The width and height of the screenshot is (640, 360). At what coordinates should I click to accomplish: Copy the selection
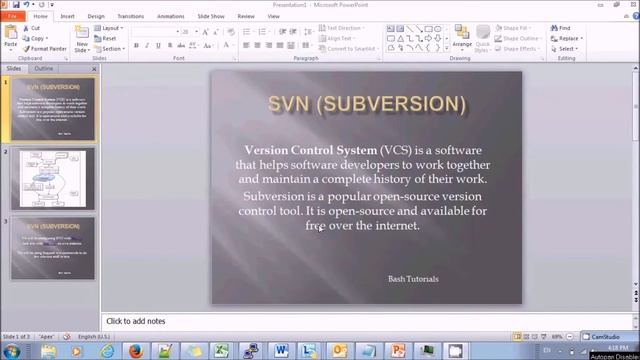click(35, 38)
